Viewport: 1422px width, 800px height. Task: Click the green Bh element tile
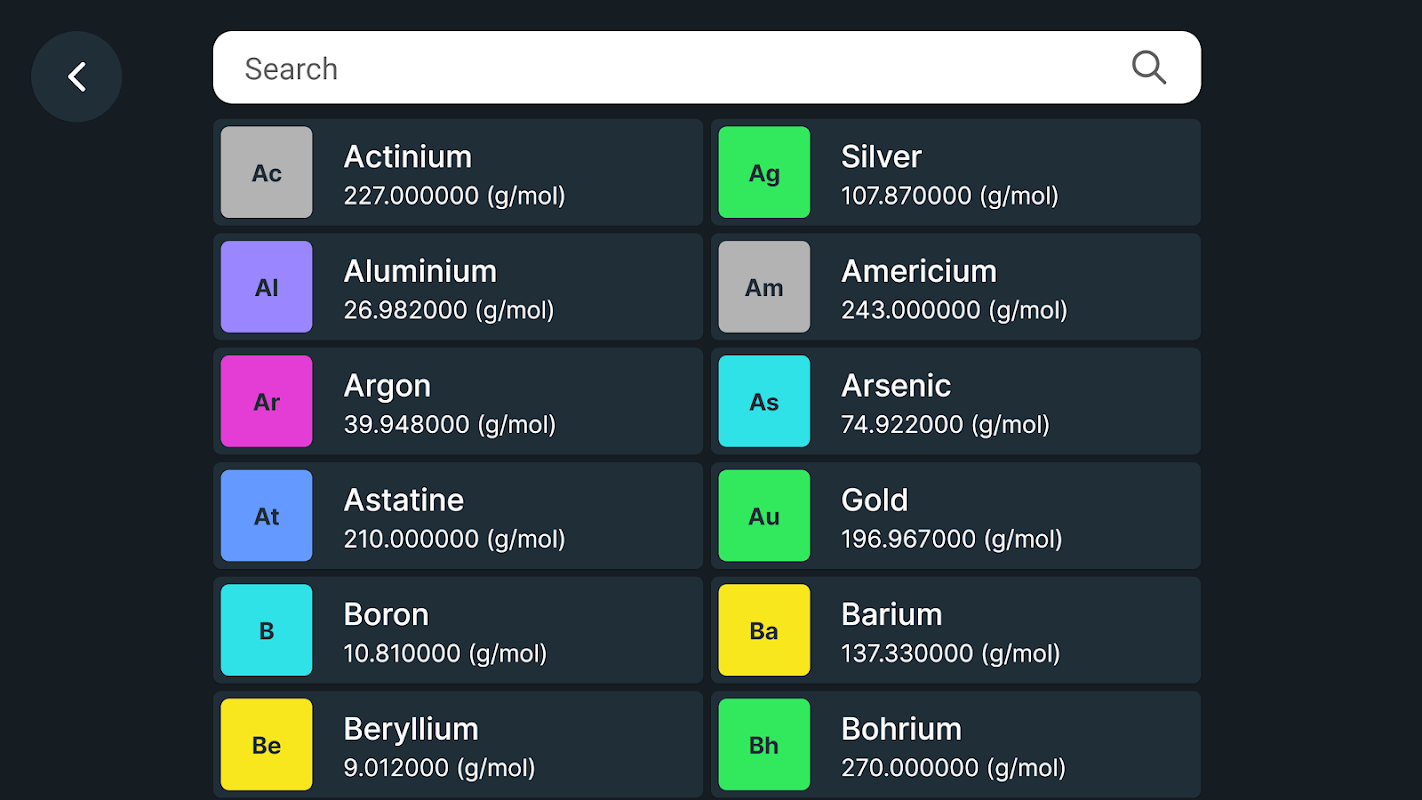pyautogui.click(x=764, y=745)
